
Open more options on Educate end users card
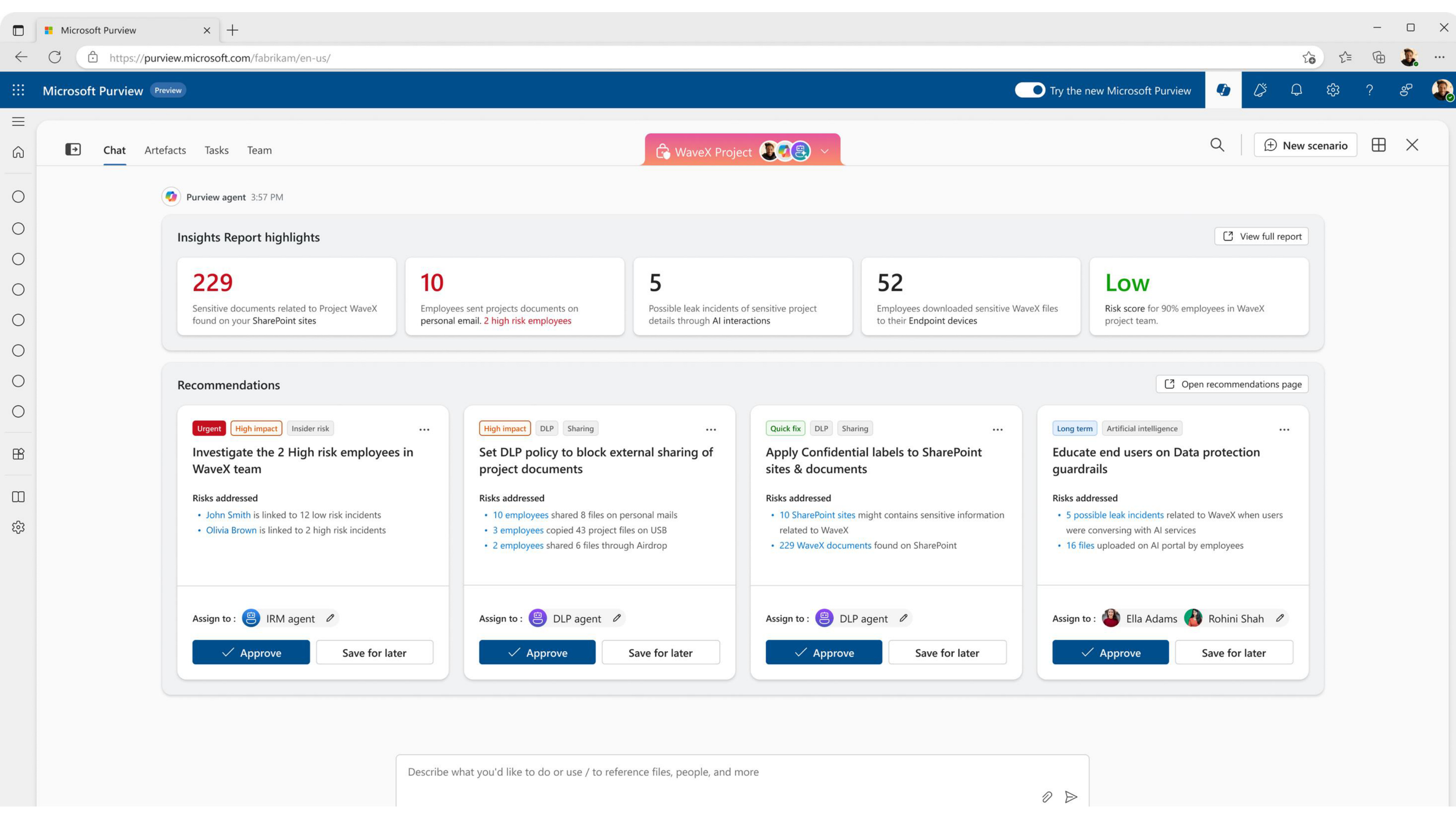1283,430
